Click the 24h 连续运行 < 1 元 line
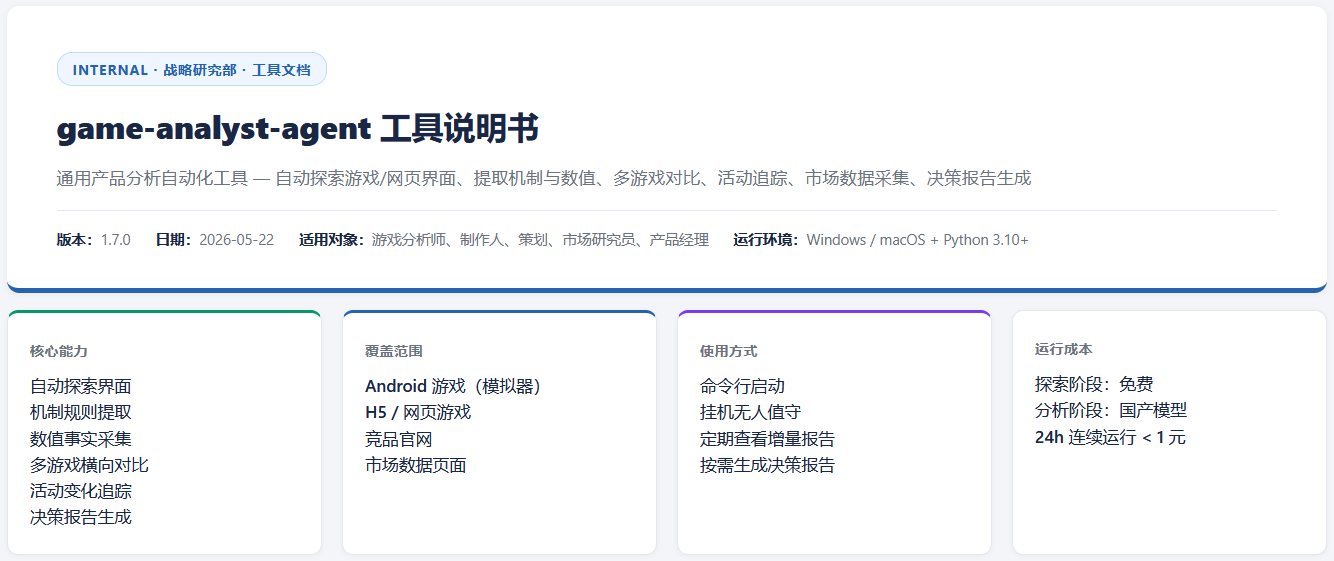Image resolution: width=1334 pixels, height=561 pixels. 1110,437
